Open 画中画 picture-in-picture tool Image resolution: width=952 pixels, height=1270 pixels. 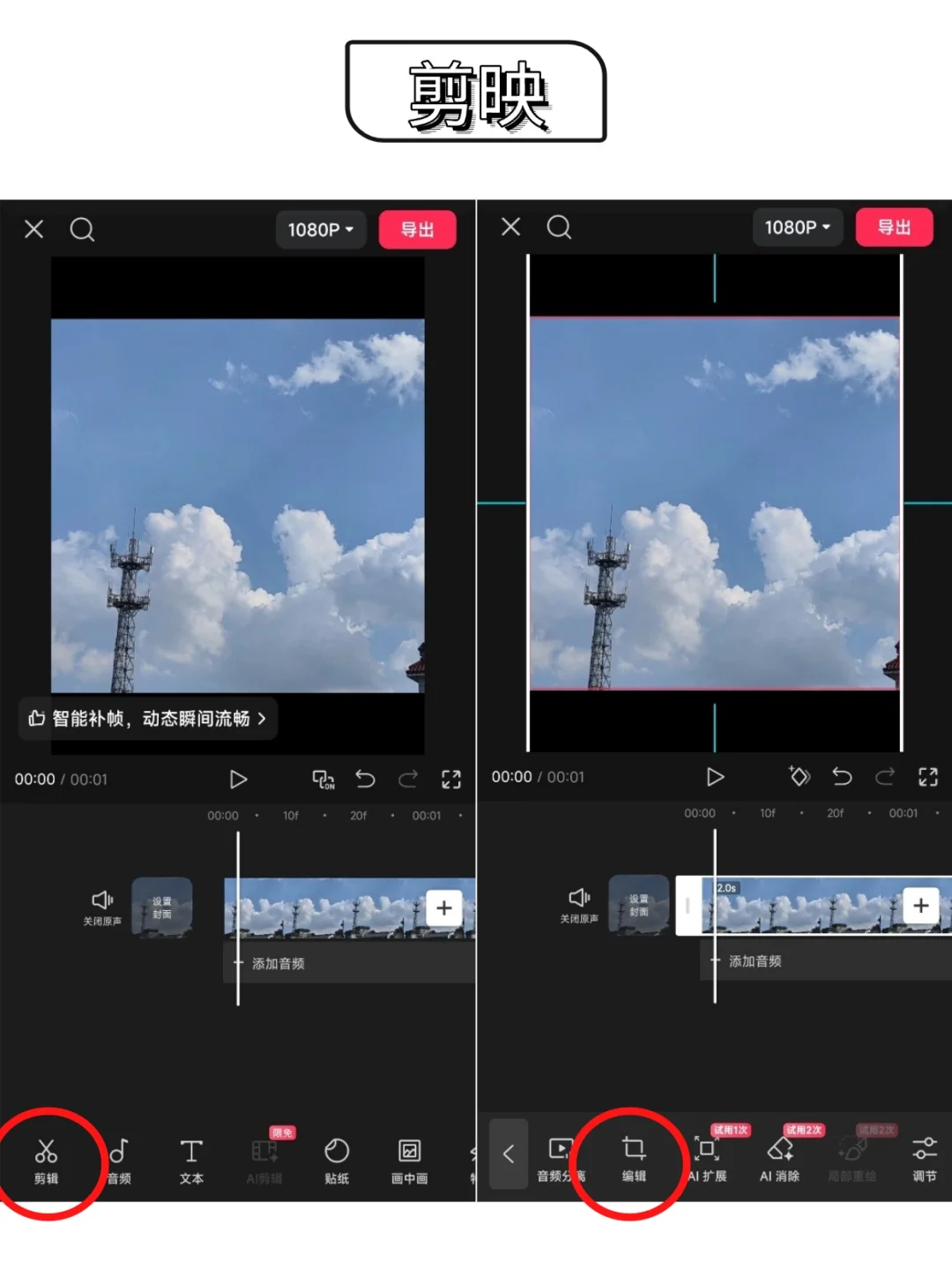pyautogui.click(x=410, y=1161)
